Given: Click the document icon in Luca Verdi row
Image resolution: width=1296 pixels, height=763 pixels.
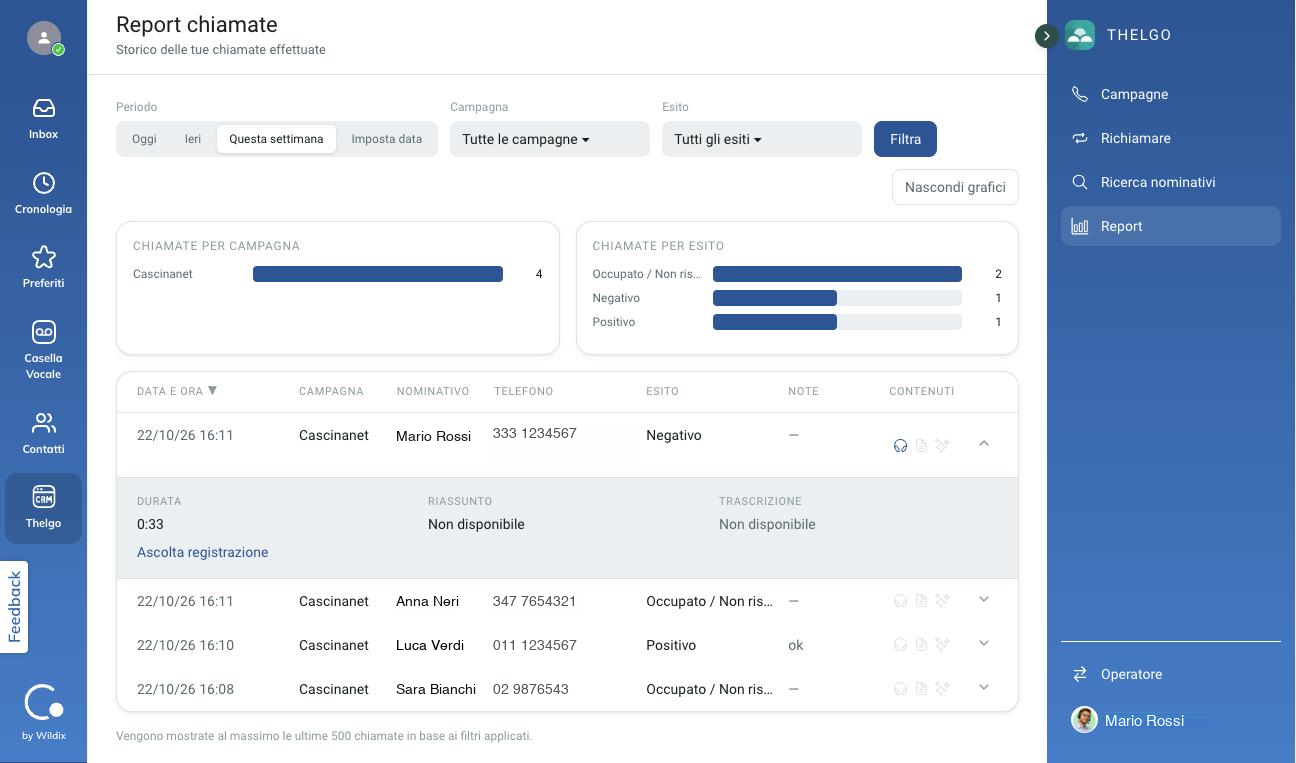Looking at the screenshot, I should pyautogui.click(x=921, y=645).
